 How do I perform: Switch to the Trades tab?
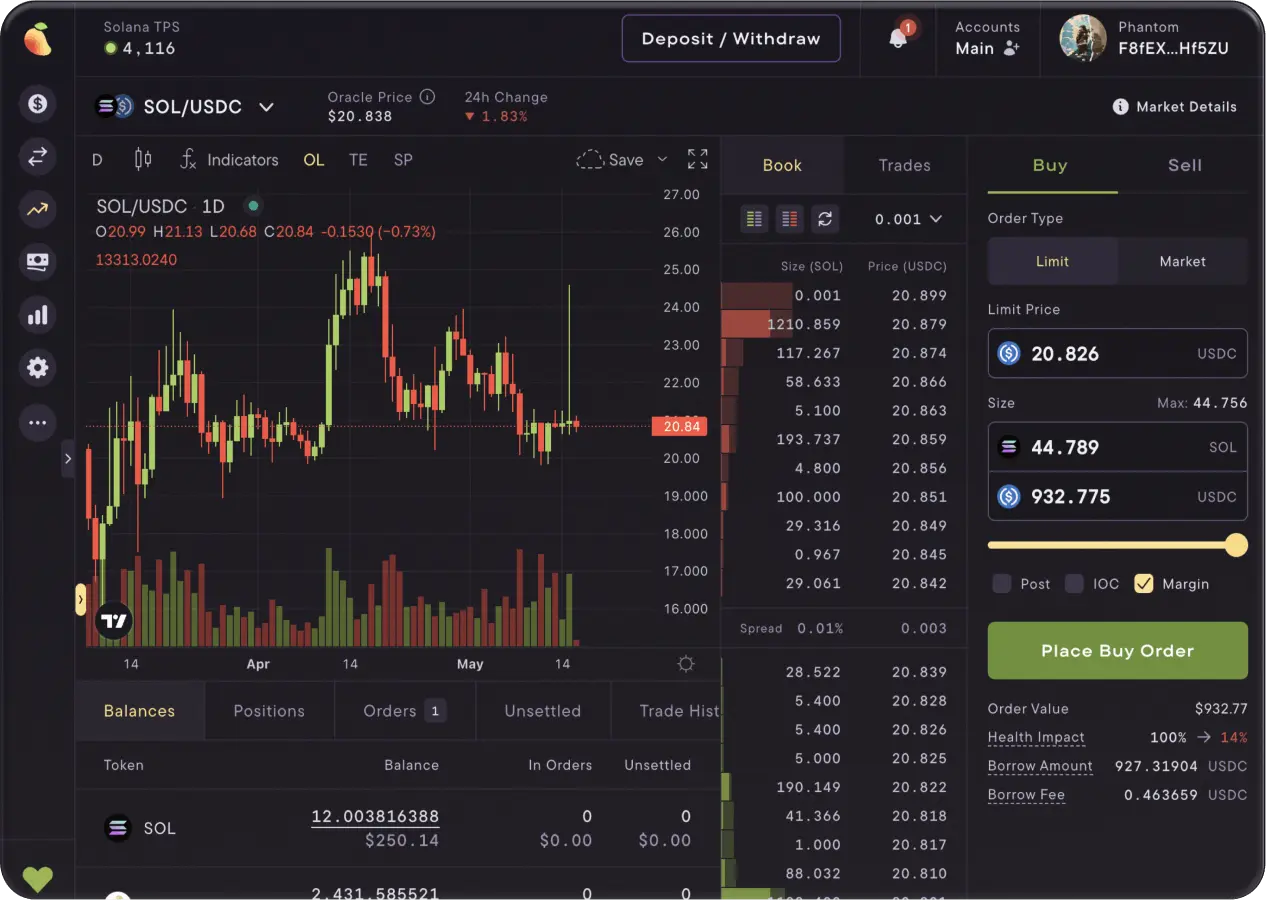[x=905, y=165]
